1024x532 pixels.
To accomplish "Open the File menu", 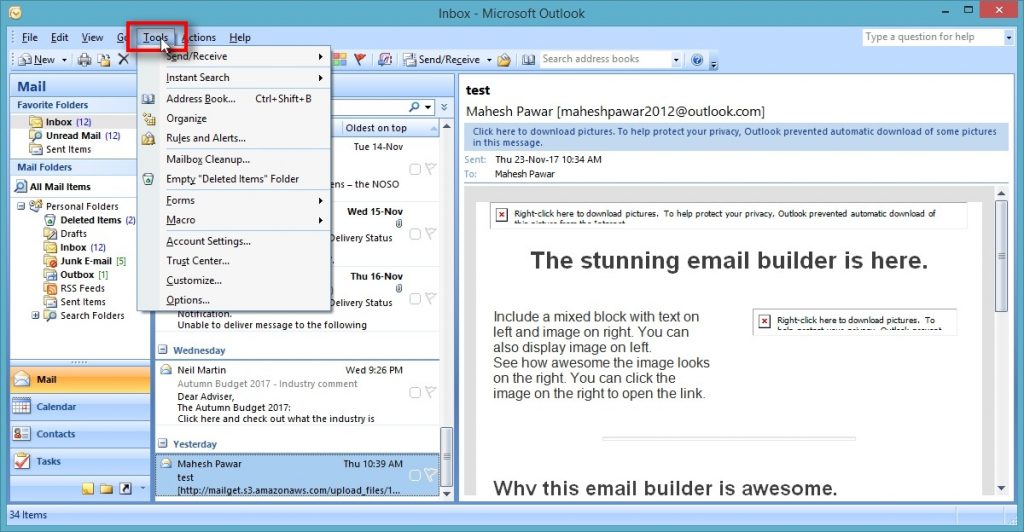I will coord(30,37).
